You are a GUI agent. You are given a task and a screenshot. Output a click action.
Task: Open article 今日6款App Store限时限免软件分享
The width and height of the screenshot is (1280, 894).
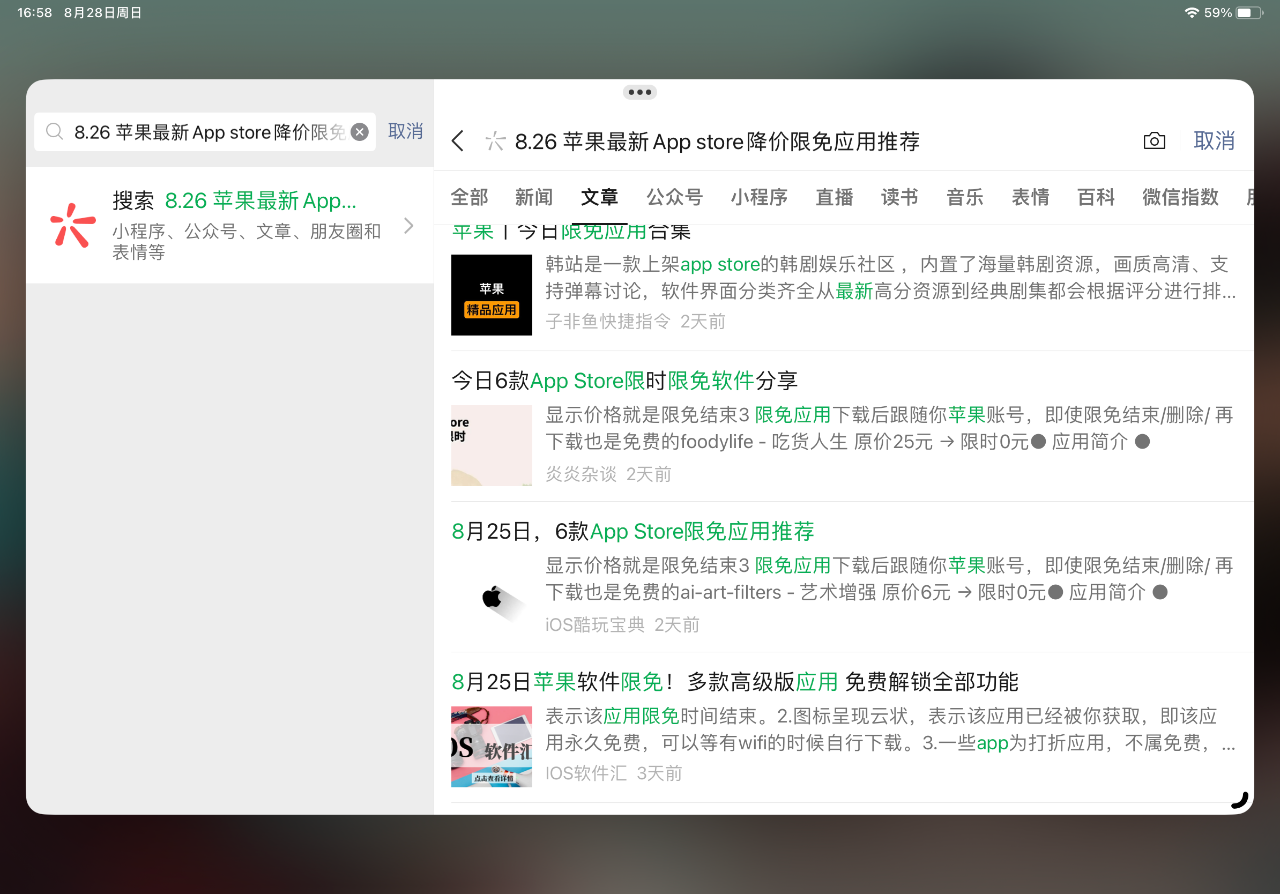coord(625,380)
